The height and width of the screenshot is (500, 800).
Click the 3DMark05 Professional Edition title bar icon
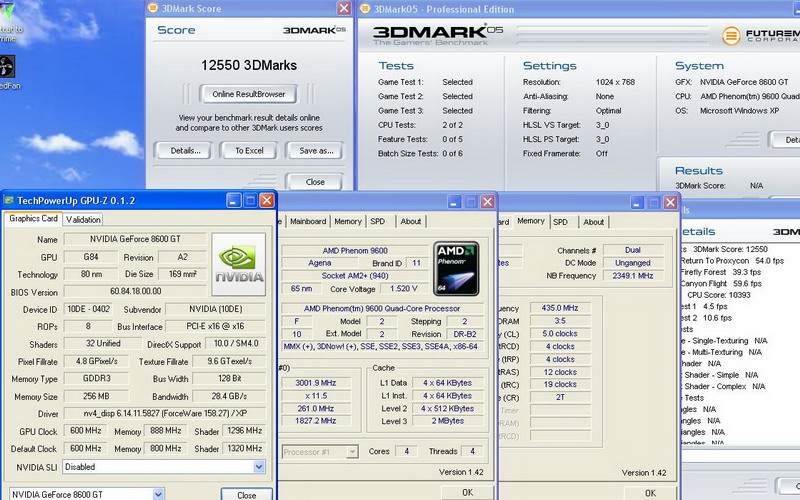click(365, 9)
